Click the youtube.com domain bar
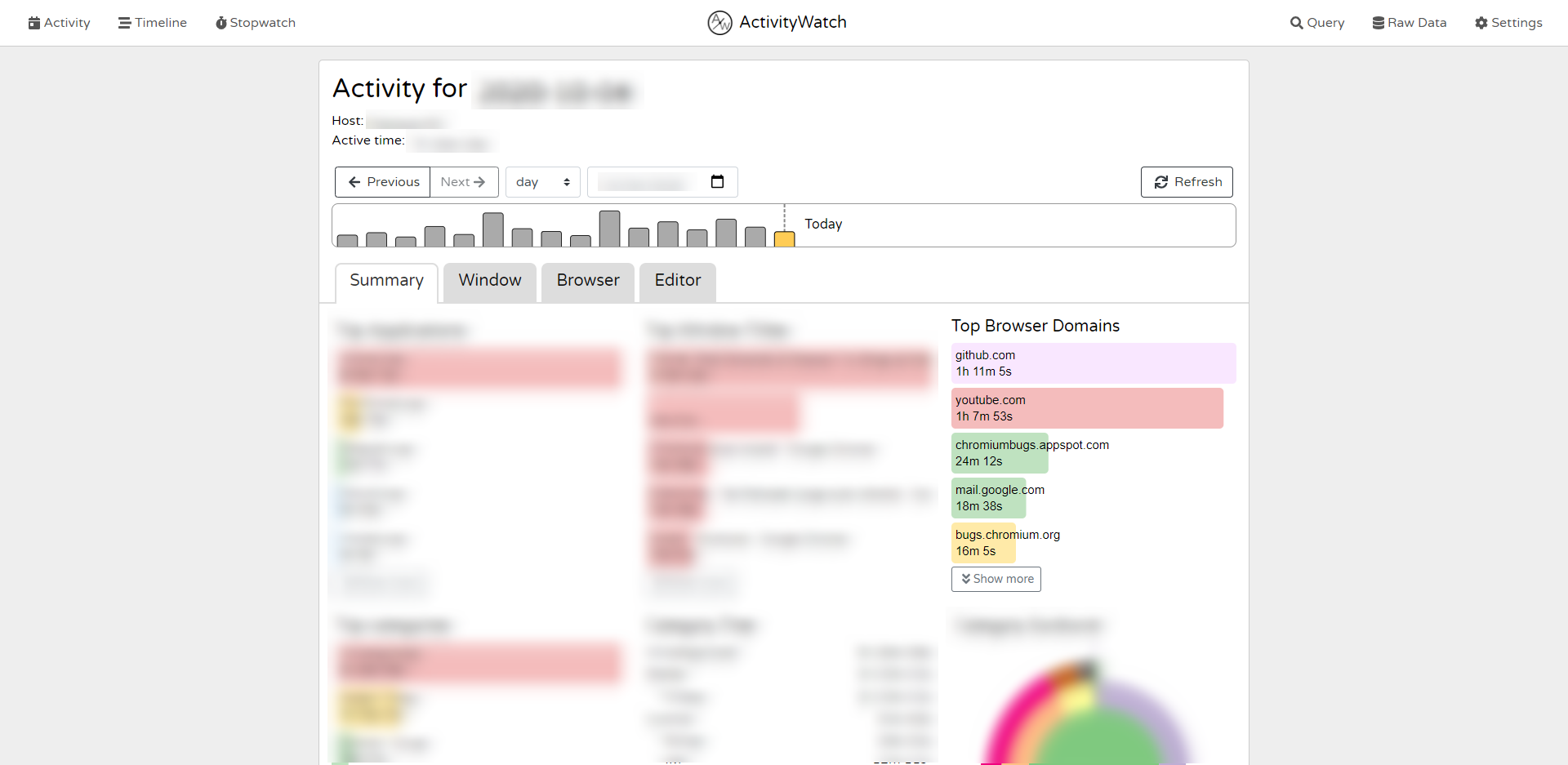 [1087, 408]
